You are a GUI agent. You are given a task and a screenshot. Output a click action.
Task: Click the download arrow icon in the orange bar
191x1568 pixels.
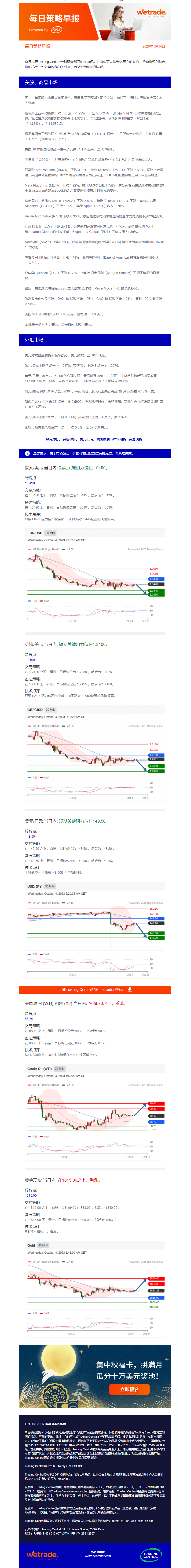tap(130, 990)
